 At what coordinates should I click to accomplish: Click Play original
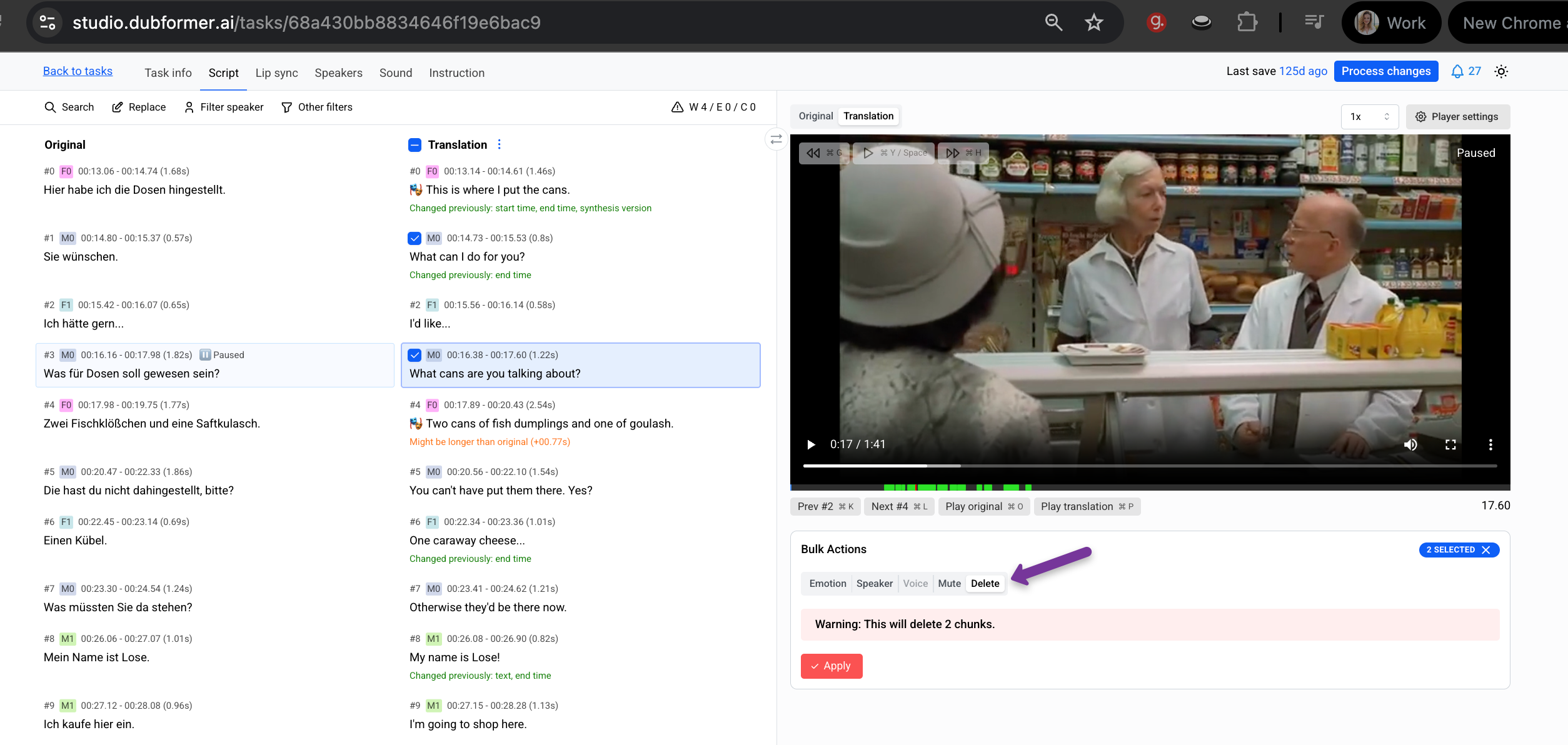click(983, 506)
